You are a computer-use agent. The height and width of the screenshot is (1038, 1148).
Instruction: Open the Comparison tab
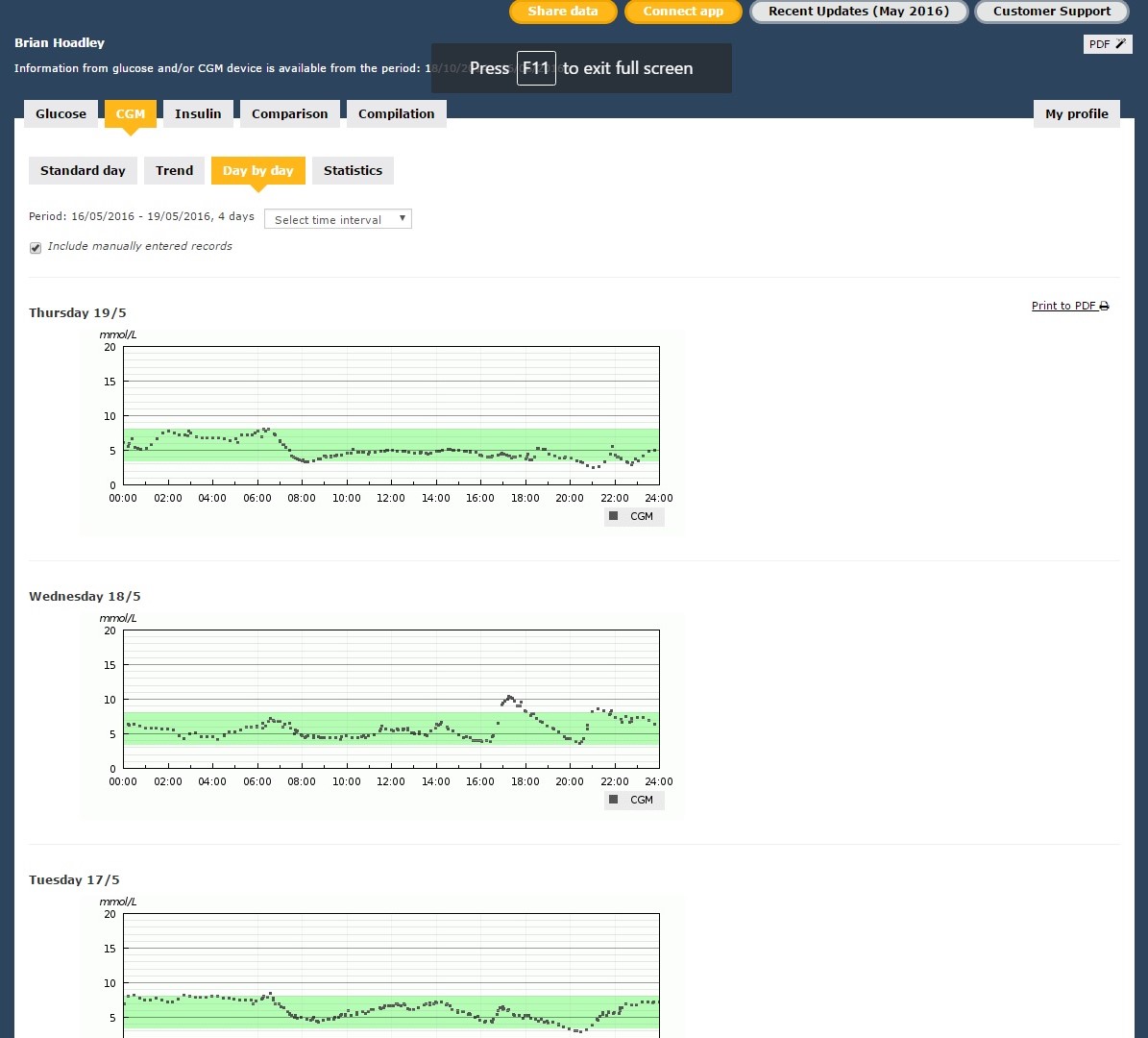click(289, 113)
